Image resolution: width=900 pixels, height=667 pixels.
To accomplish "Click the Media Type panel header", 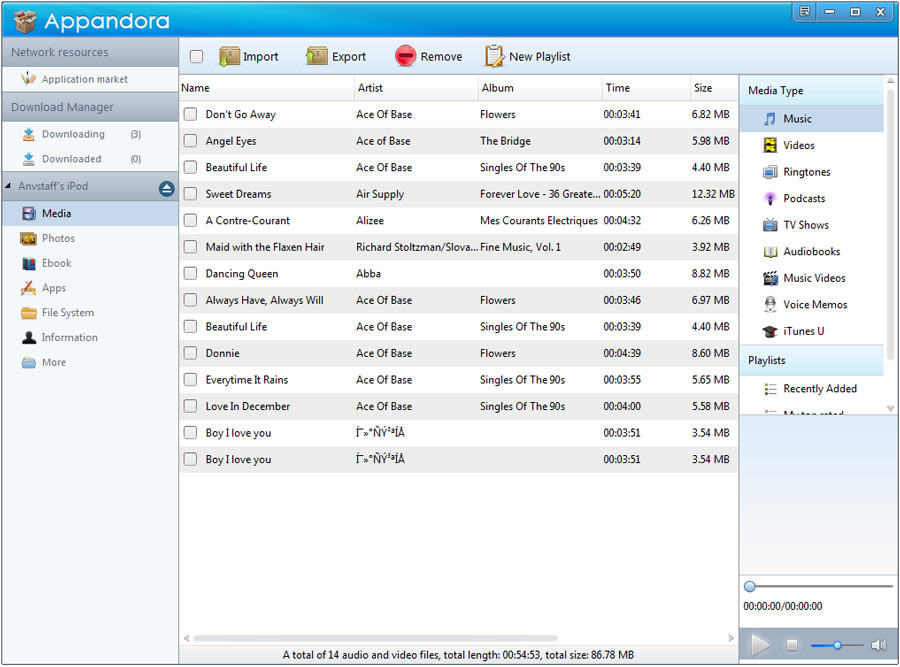I will pos(812,91).
